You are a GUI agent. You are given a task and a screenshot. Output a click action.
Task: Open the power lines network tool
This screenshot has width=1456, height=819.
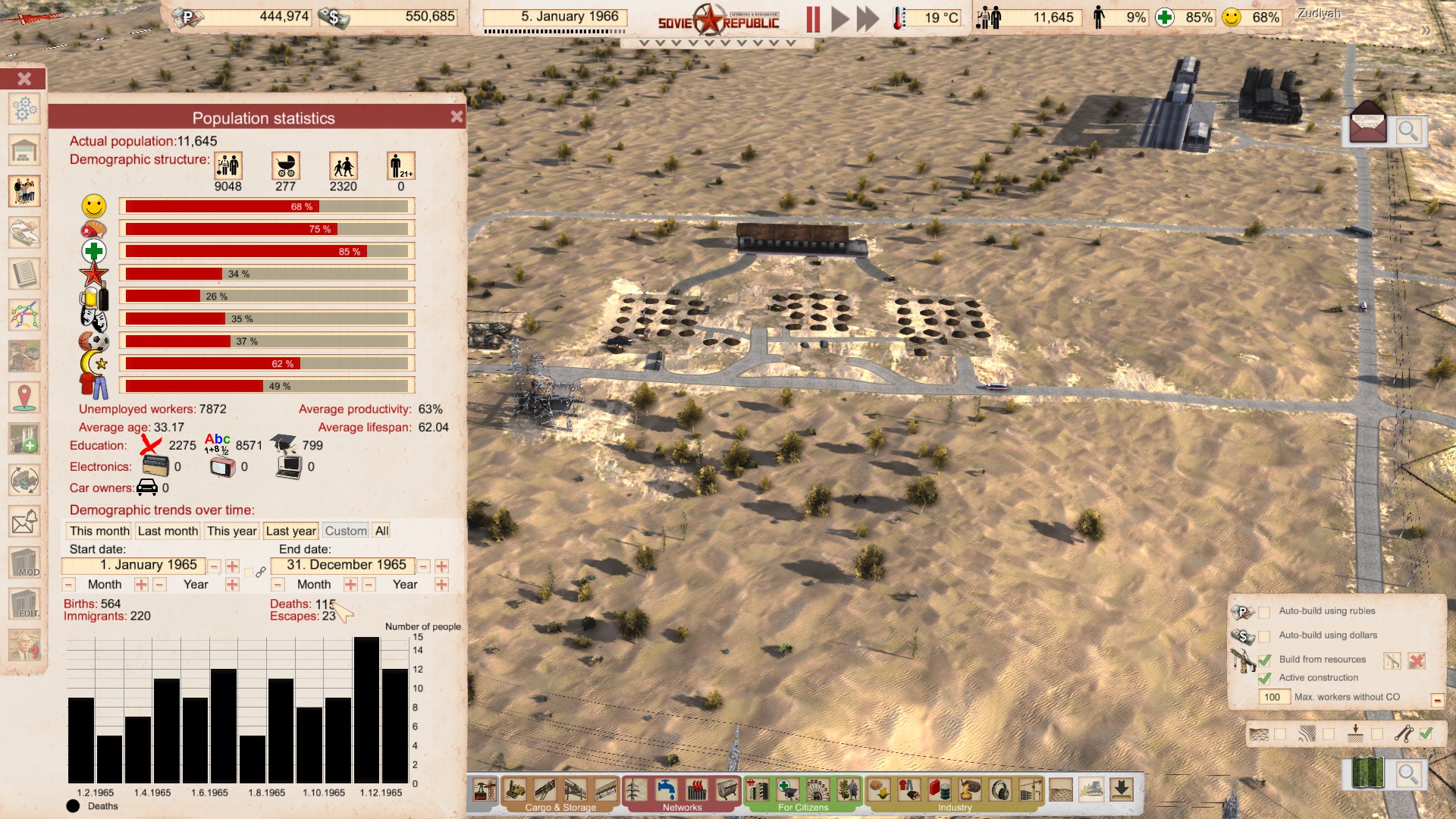635,790
